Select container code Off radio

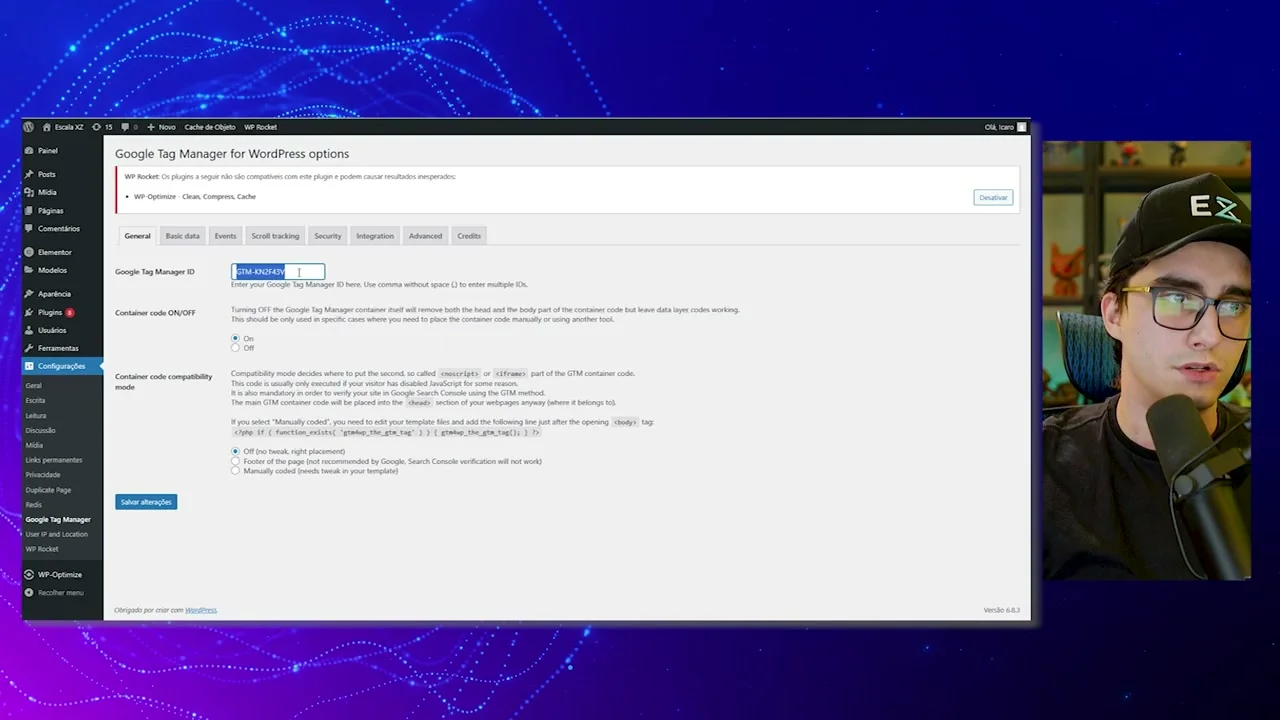pyautogui.click(x=236, y=348)
